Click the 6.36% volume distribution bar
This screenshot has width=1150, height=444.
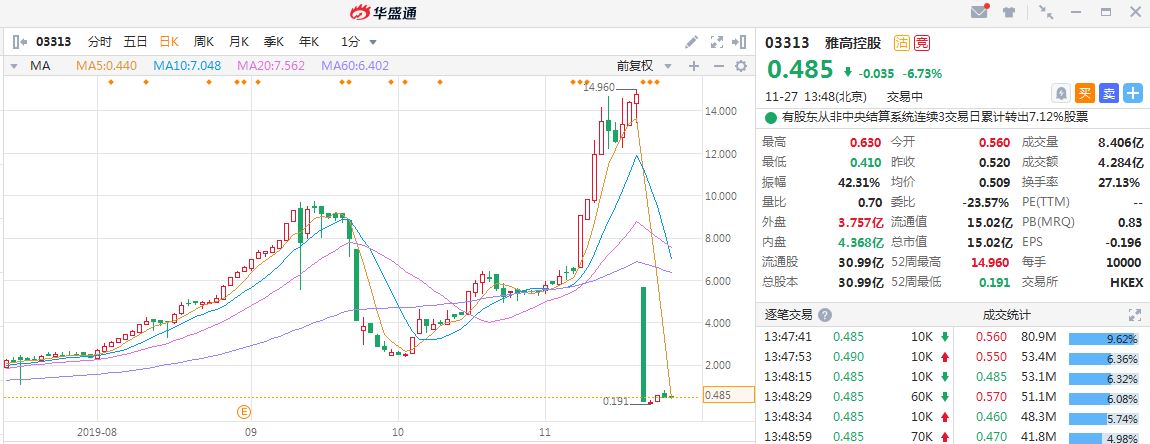point(1105,357)
